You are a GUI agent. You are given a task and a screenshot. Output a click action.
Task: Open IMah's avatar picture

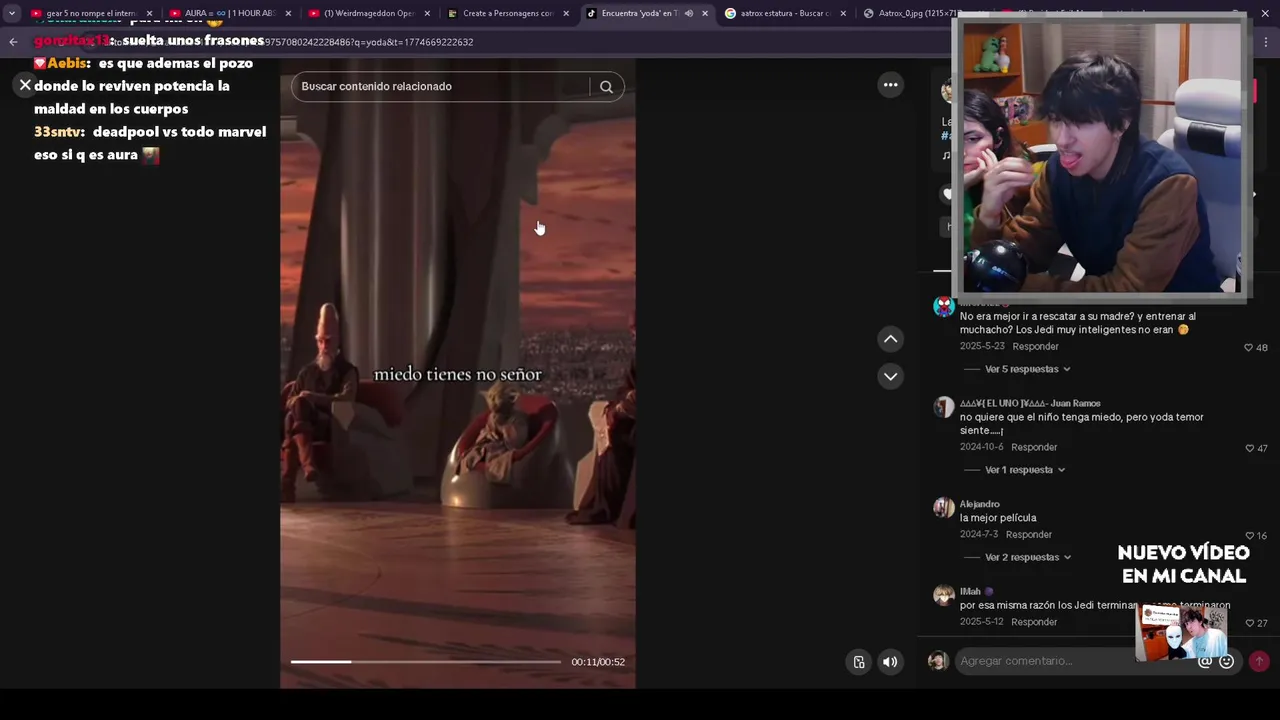pos(944,595)
